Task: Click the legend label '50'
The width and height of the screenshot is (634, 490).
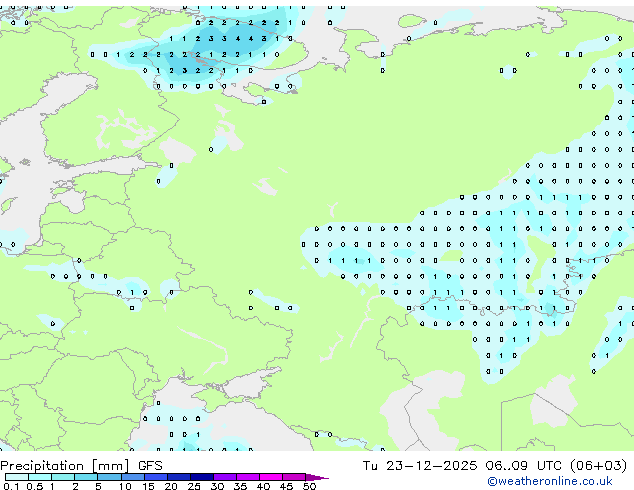Action: pyautogui.click(x=309, y=486)
